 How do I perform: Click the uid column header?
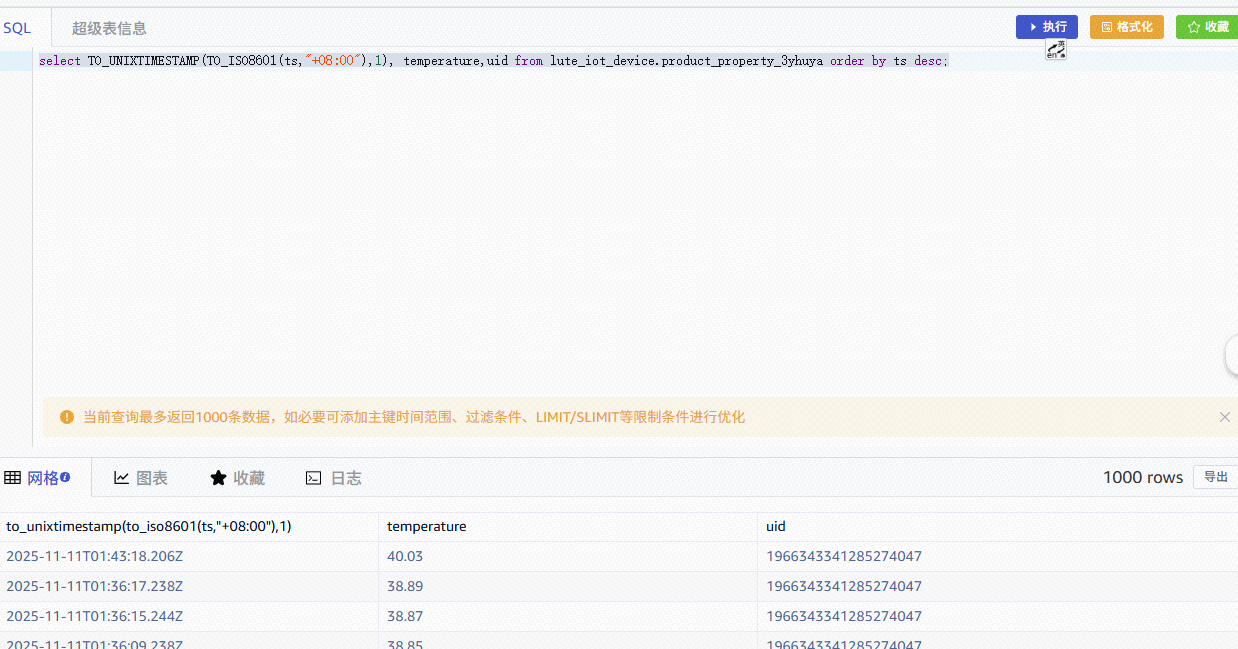[x=776, y=526]
